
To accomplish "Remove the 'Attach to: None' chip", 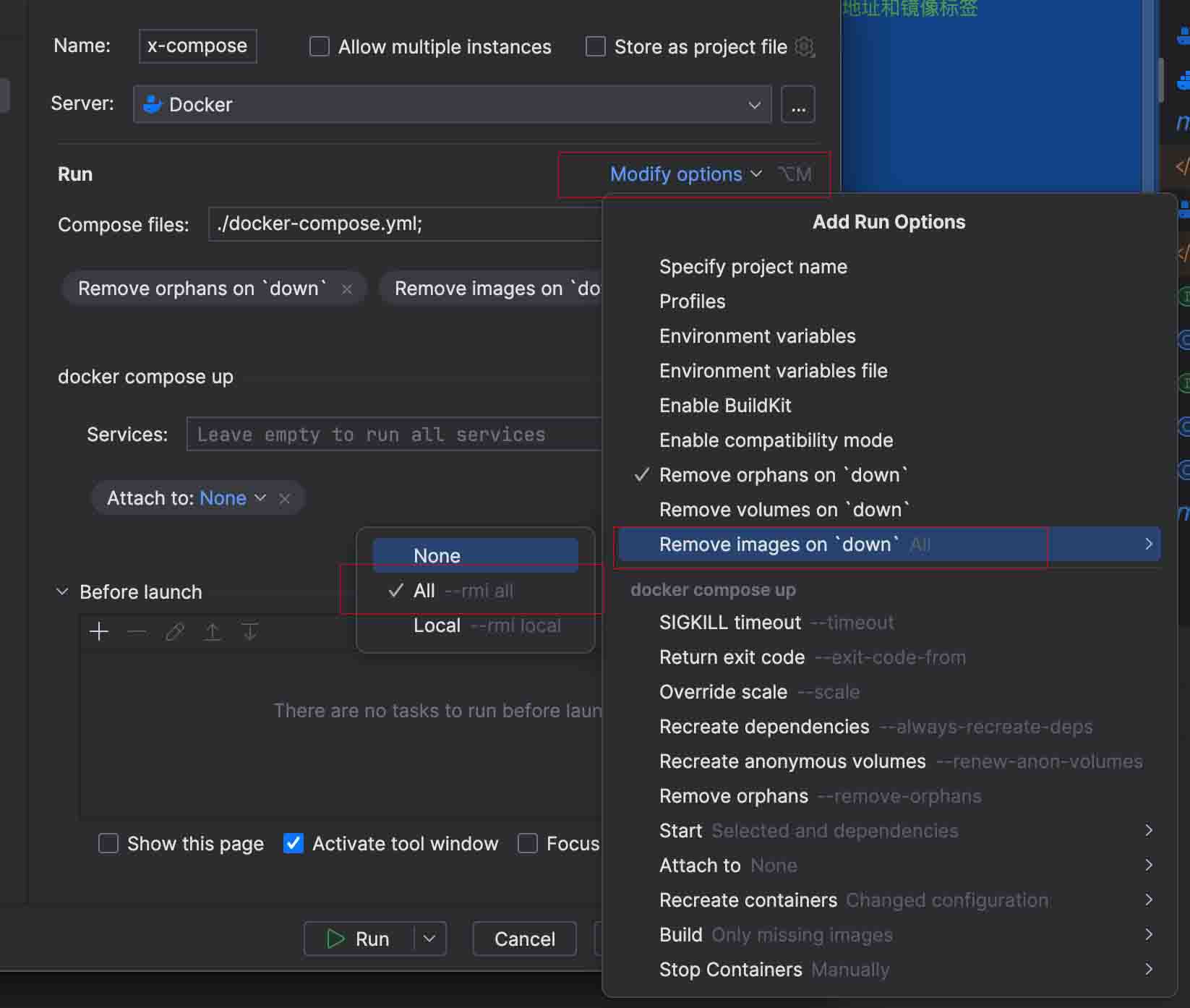I will click(285, 499).
